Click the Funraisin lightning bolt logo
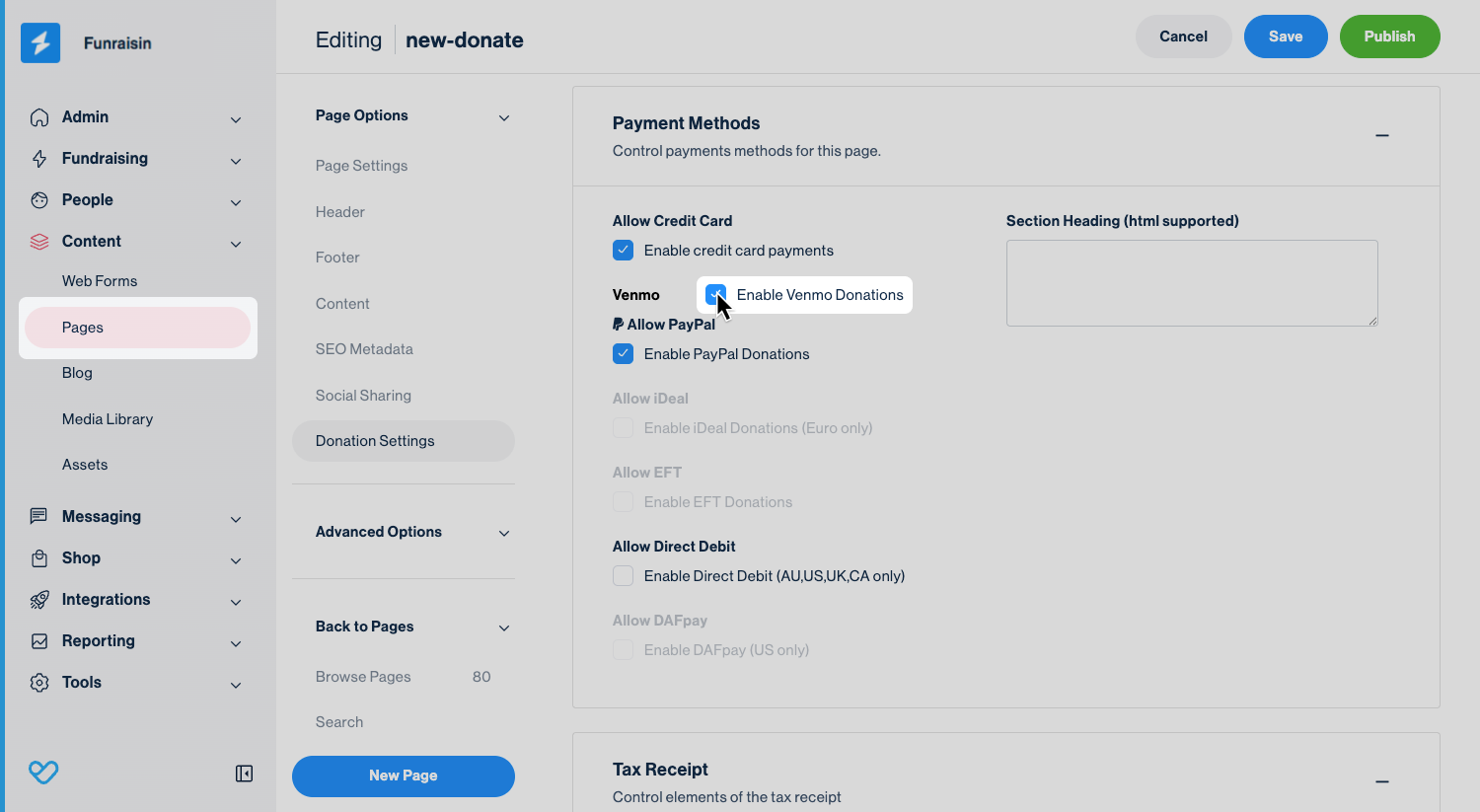The height and width of the screenshot is (812, 1480). (x=40, y=43)
